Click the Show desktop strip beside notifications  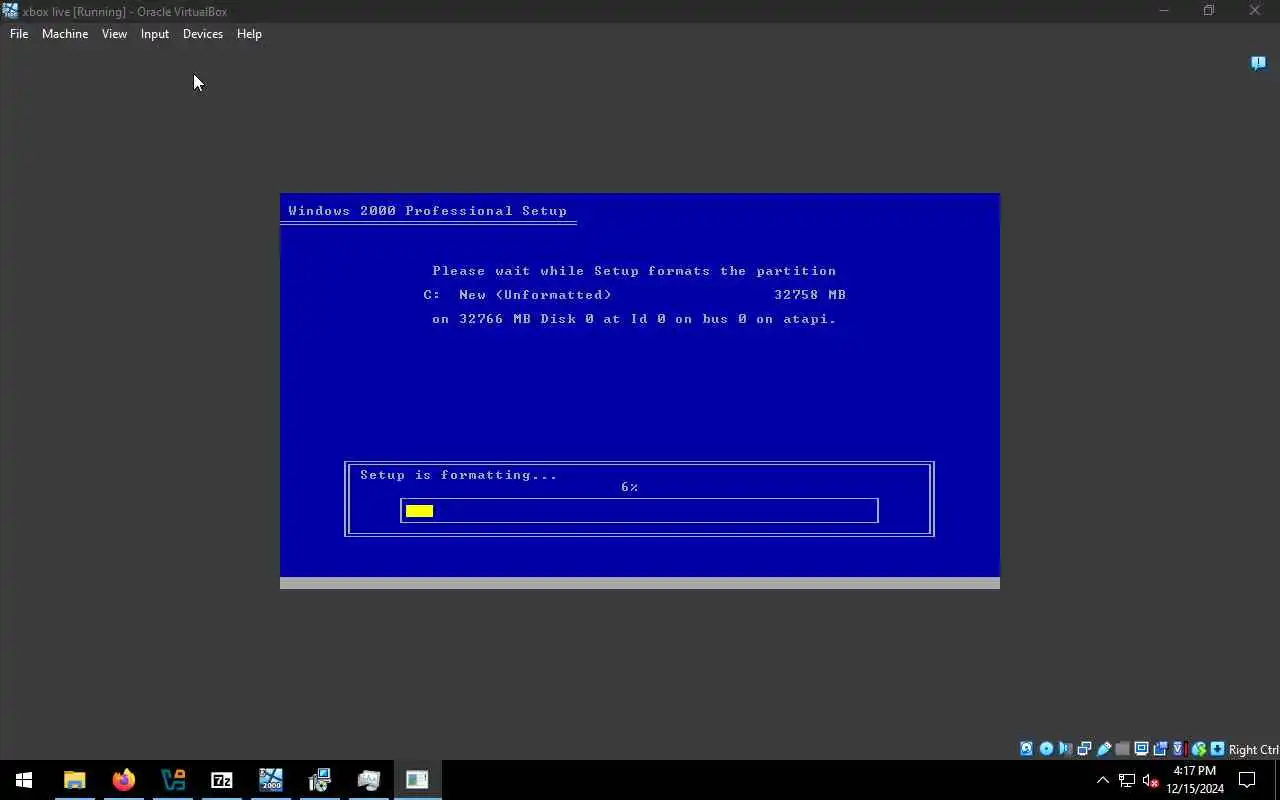[x=1277, y=780]
